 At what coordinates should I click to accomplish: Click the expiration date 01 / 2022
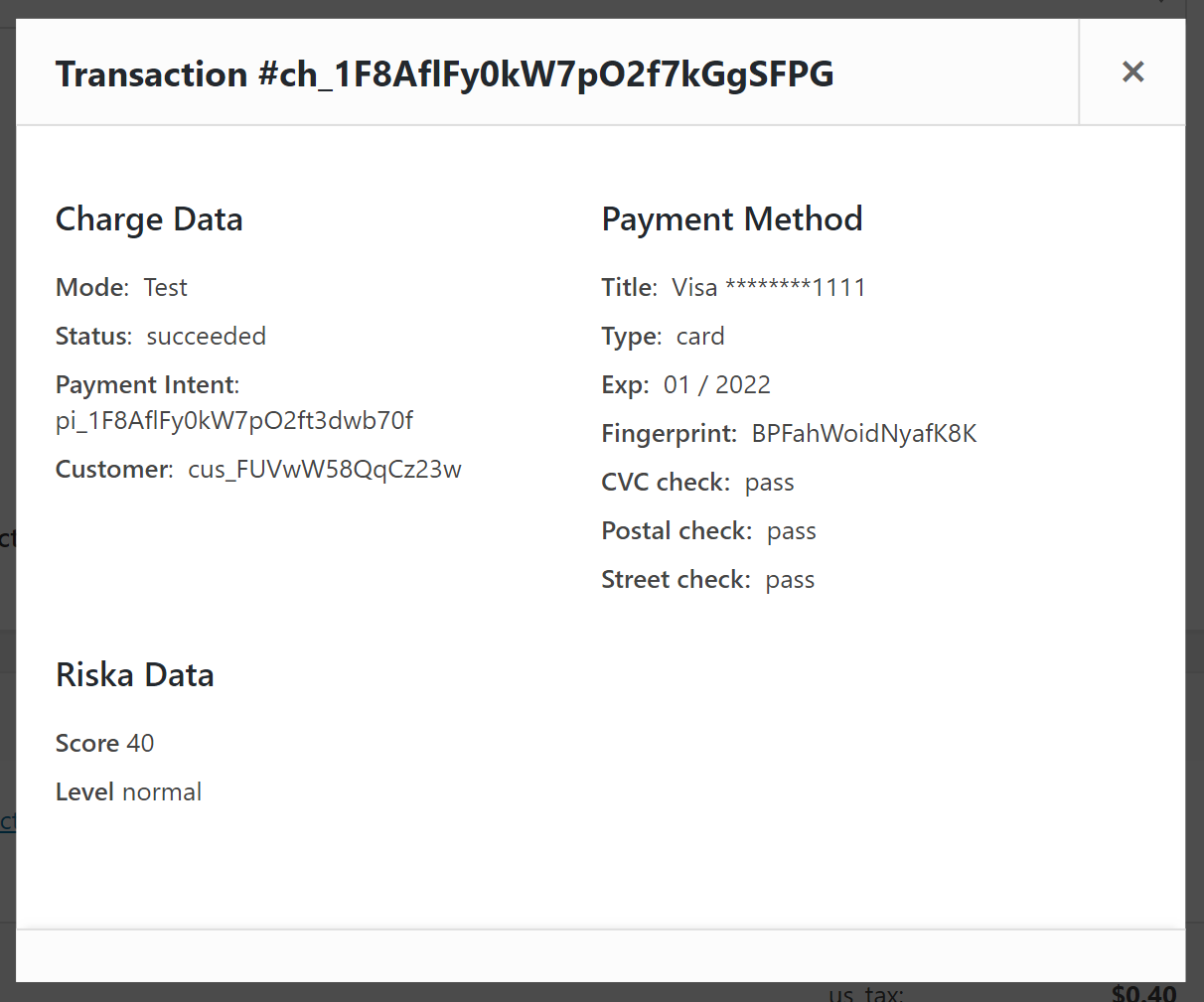pyautogui.click(x=717, y=385)
